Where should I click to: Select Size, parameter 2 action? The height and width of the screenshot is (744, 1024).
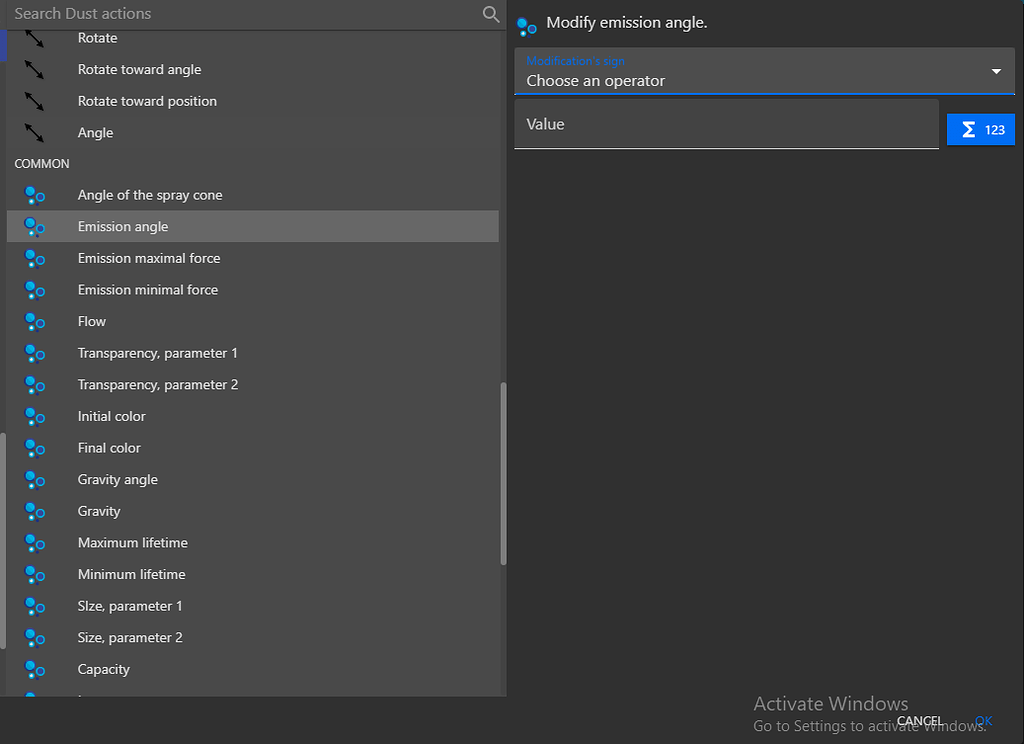pos(253,638)
